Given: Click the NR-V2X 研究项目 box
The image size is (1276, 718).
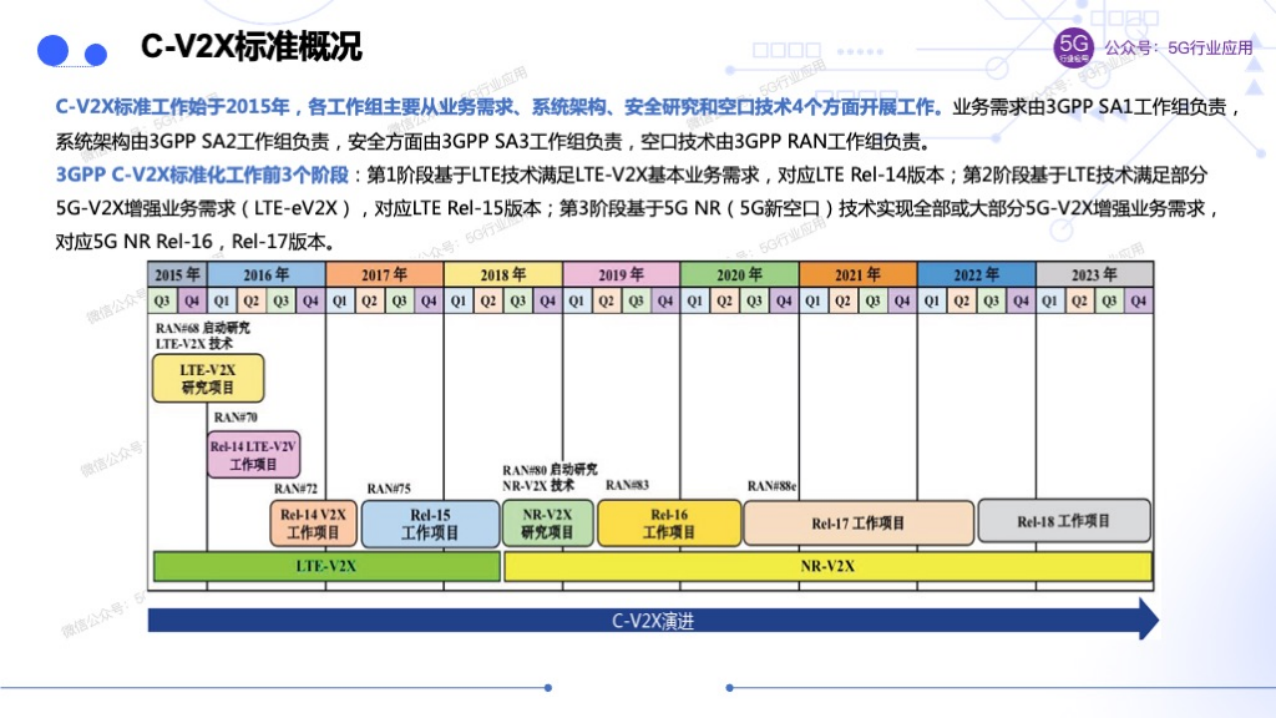Looking at the screenshot, I should 549,522.
